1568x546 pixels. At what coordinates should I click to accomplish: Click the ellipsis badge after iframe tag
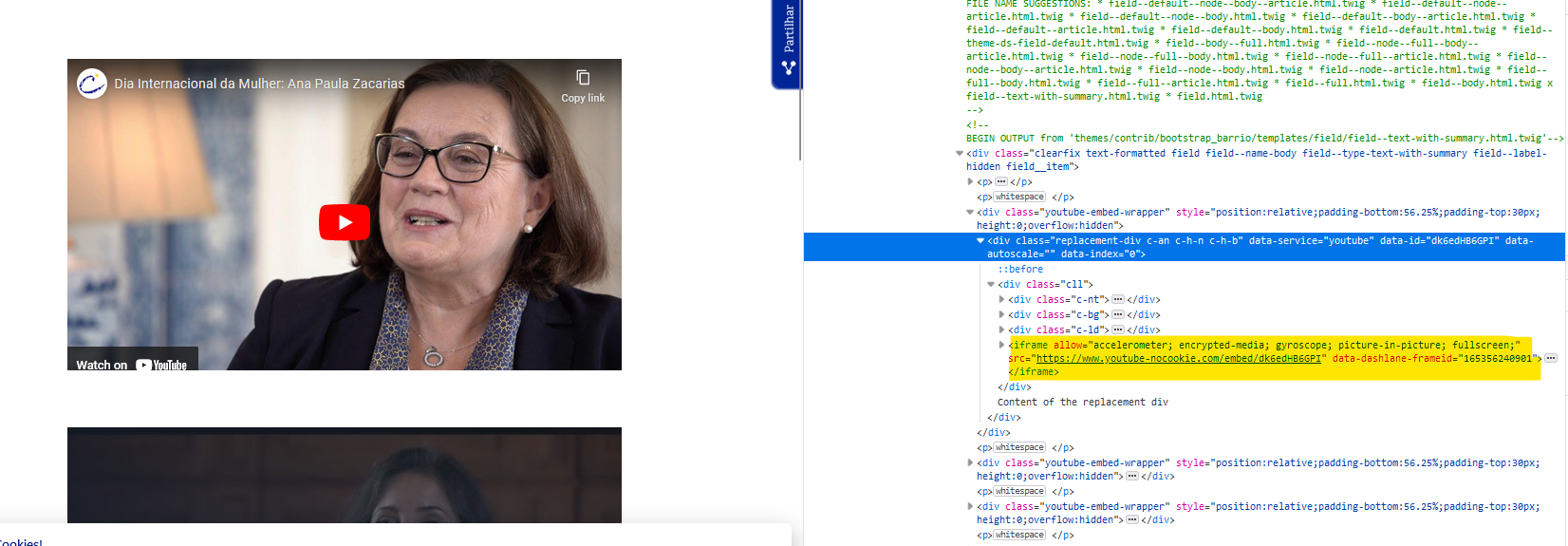[x=1550, y=358]
